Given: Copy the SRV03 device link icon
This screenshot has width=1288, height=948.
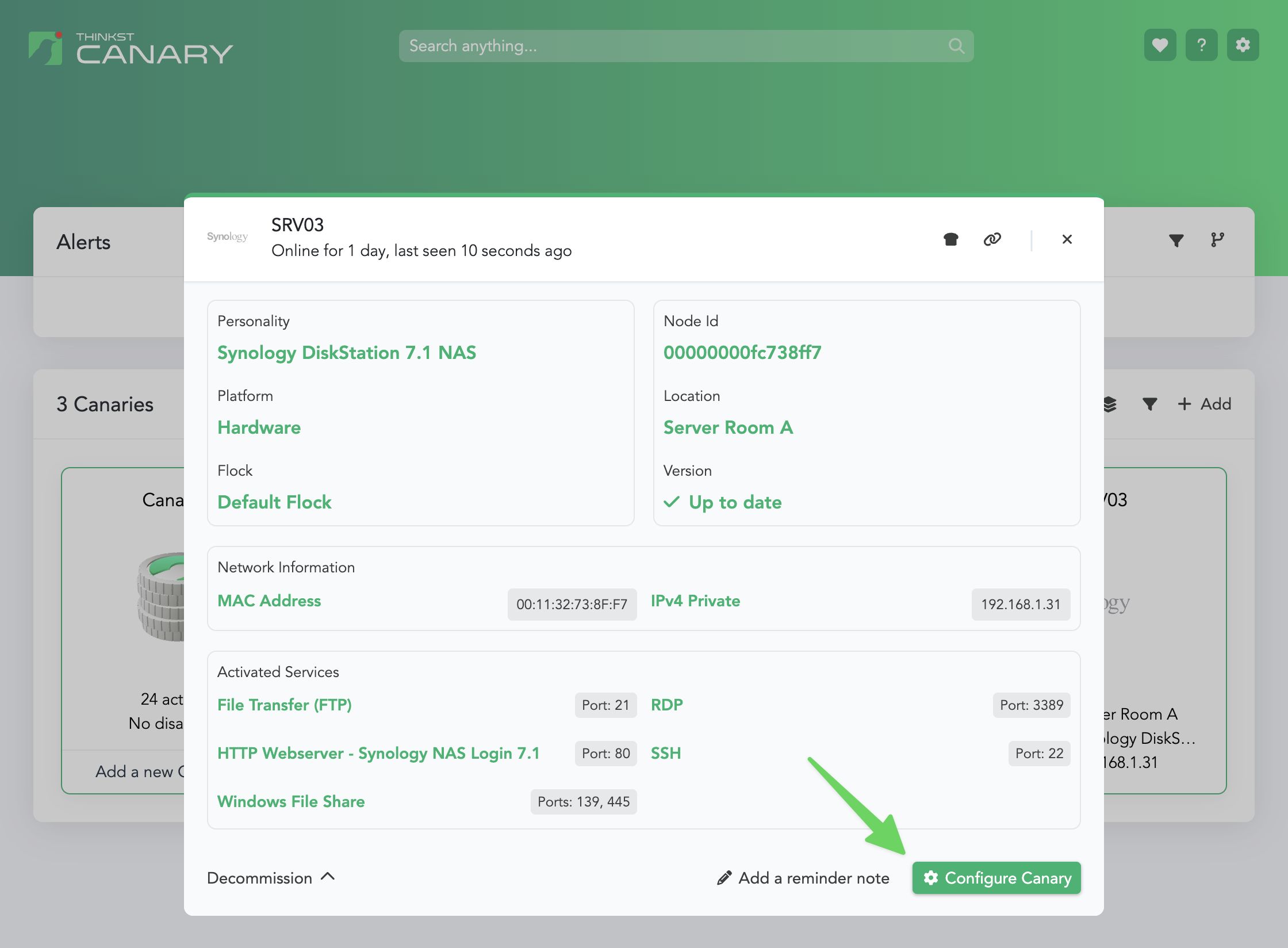Looking at the screenshot, I should click(992, 239).
